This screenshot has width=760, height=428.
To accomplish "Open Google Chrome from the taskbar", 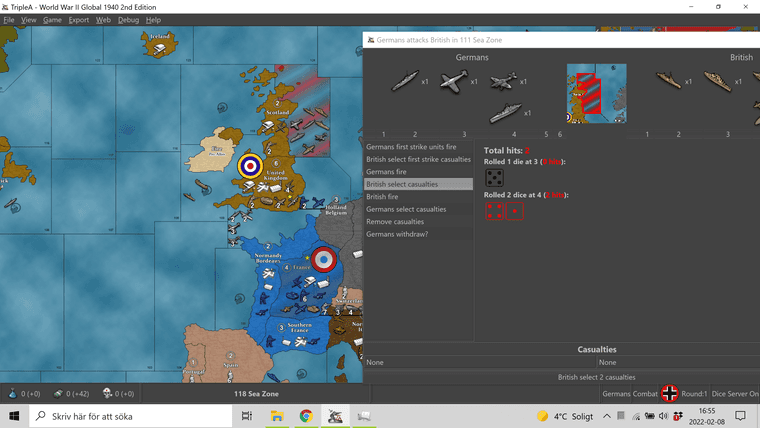I will (x=306, y=416).
